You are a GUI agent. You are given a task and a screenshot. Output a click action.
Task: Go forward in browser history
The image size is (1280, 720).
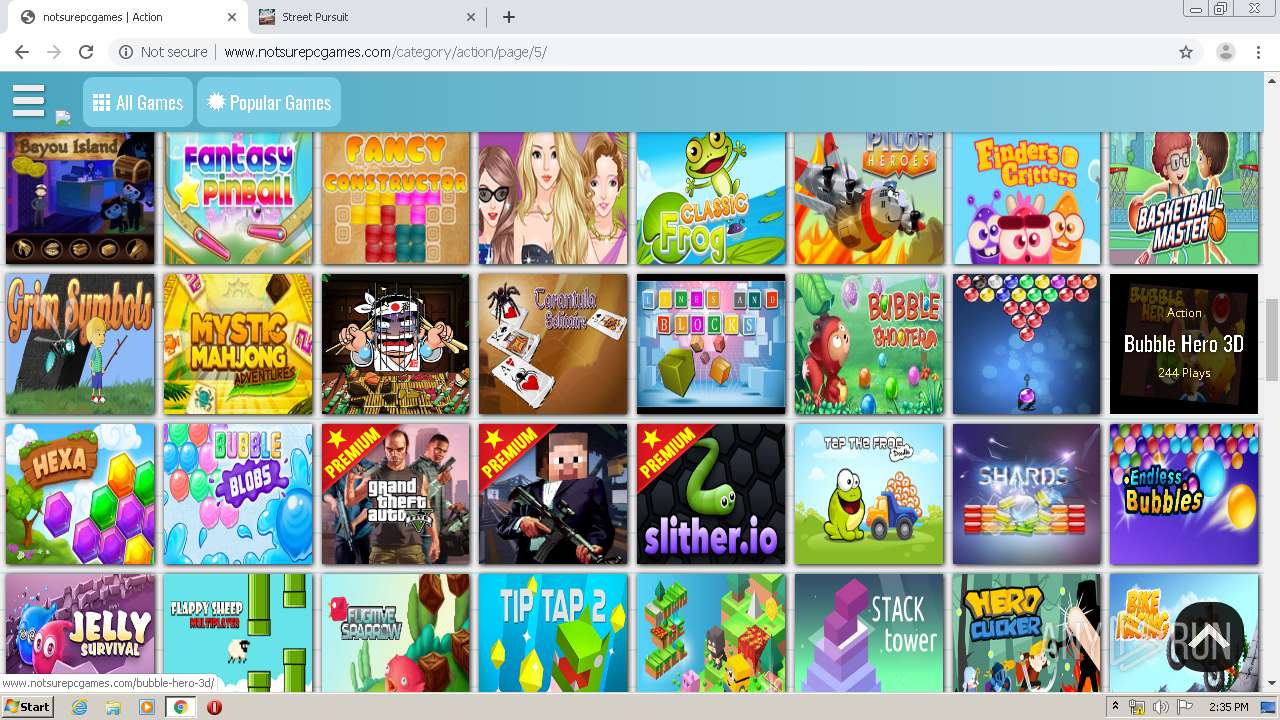(54, 52)
